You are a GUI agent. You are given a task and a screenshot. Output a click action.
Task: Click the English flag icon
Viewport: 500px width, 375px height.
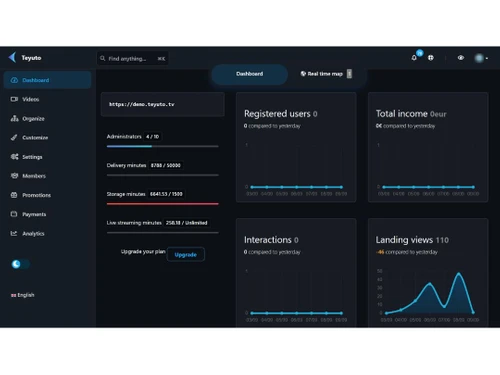(13, 295)
